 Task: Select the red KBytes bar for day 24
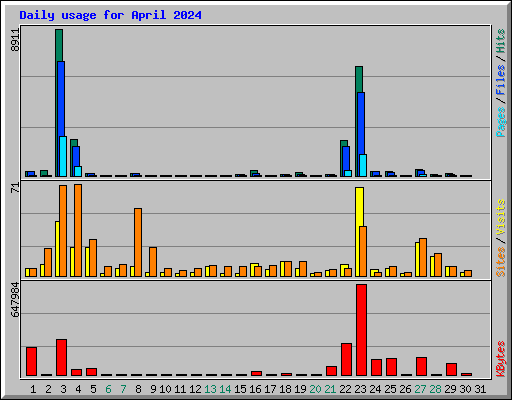click(x=376, y=368)
